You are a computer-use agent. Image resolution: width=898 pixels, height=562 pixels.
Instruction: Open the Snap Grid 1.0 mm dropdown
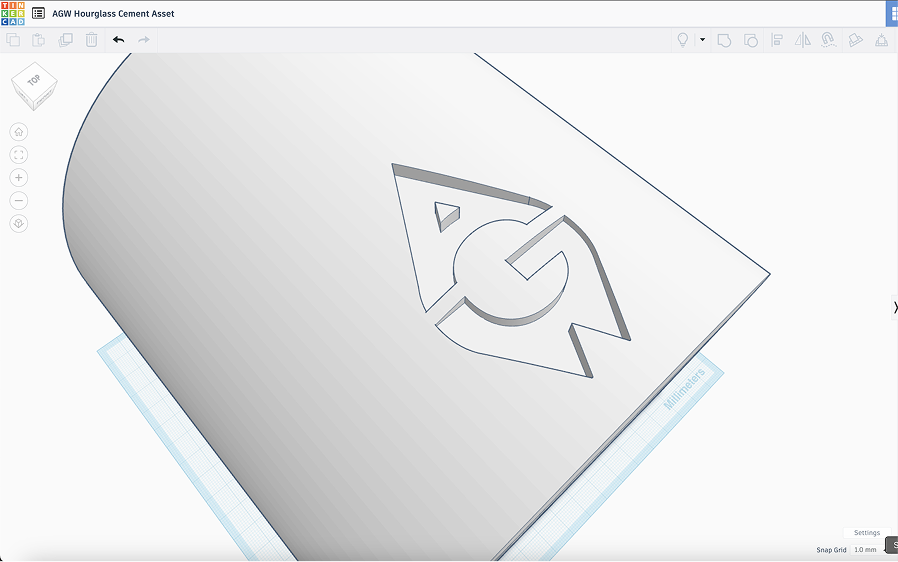click(867, 549)
